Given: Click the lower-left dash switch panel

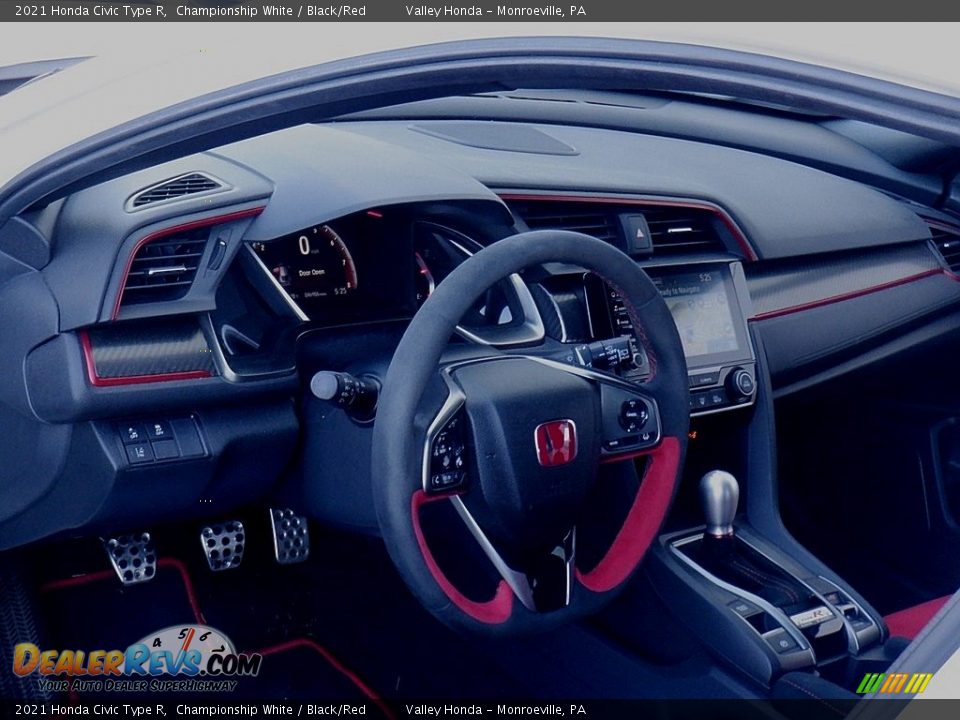Looking at the screenshot, I should (x=160, y=441).
